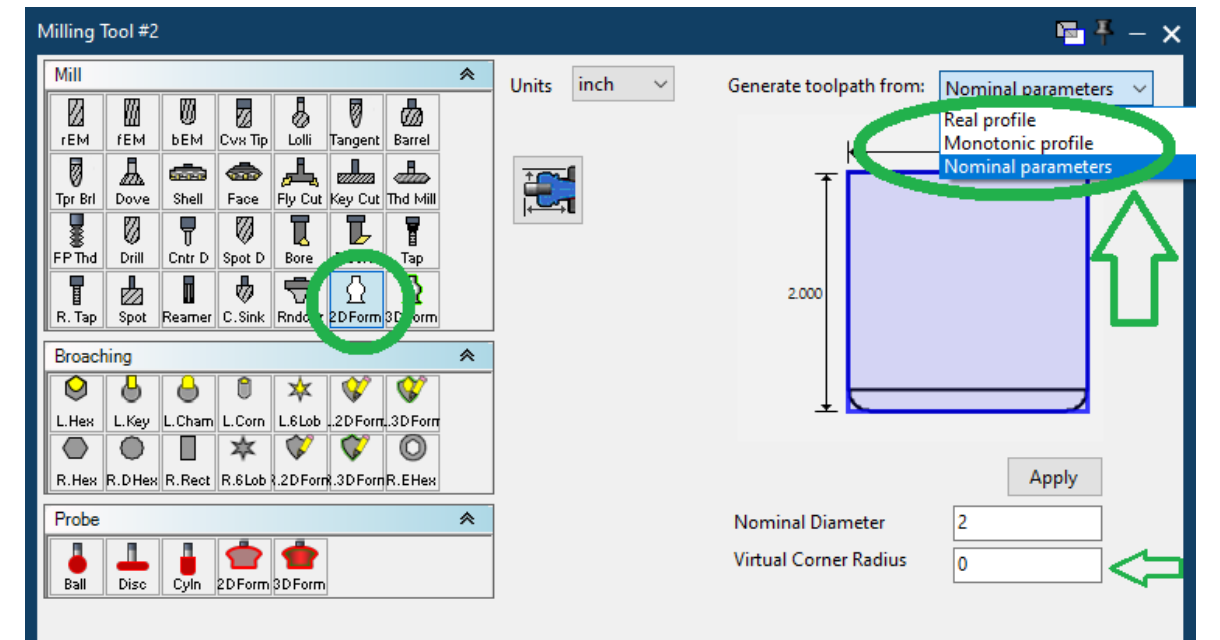
Task: Select the fEM mill tool
Action: click(132, 122)
